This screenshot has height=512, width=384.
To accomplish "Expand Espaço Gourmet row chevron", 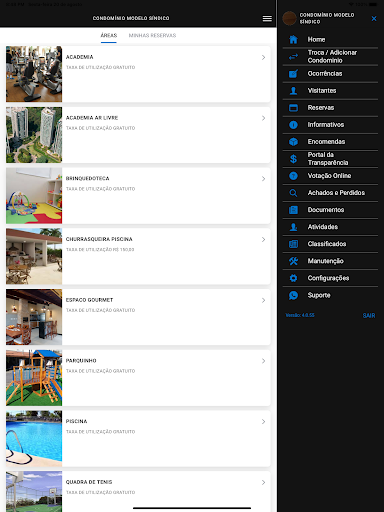I will (x=263, y=300).
